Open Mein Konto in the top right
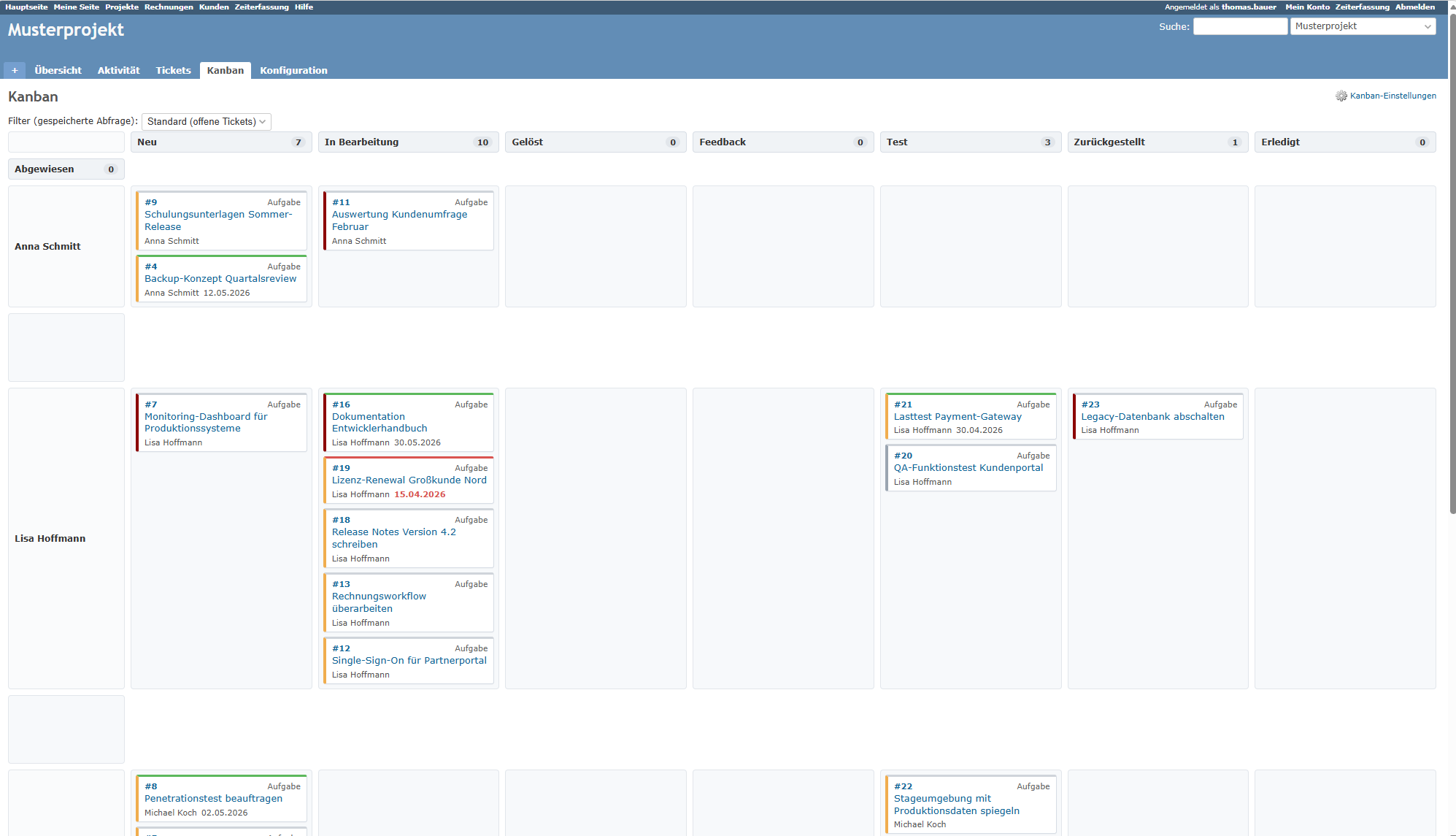Viewport: 1456px width, 836px height. point(1307,7)
